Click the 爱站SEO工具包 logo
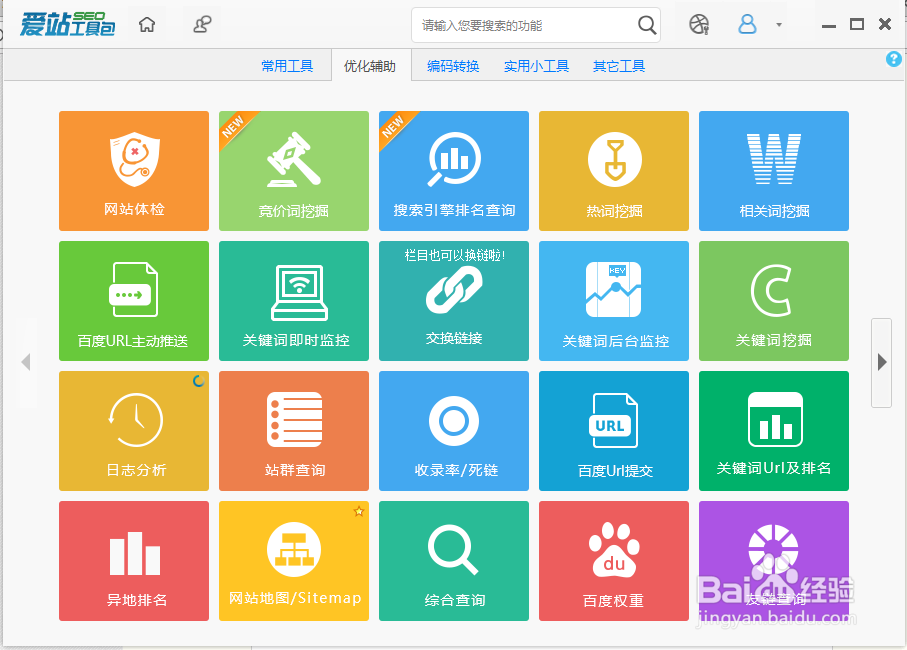Screen dimensions: 907x650 68,24
